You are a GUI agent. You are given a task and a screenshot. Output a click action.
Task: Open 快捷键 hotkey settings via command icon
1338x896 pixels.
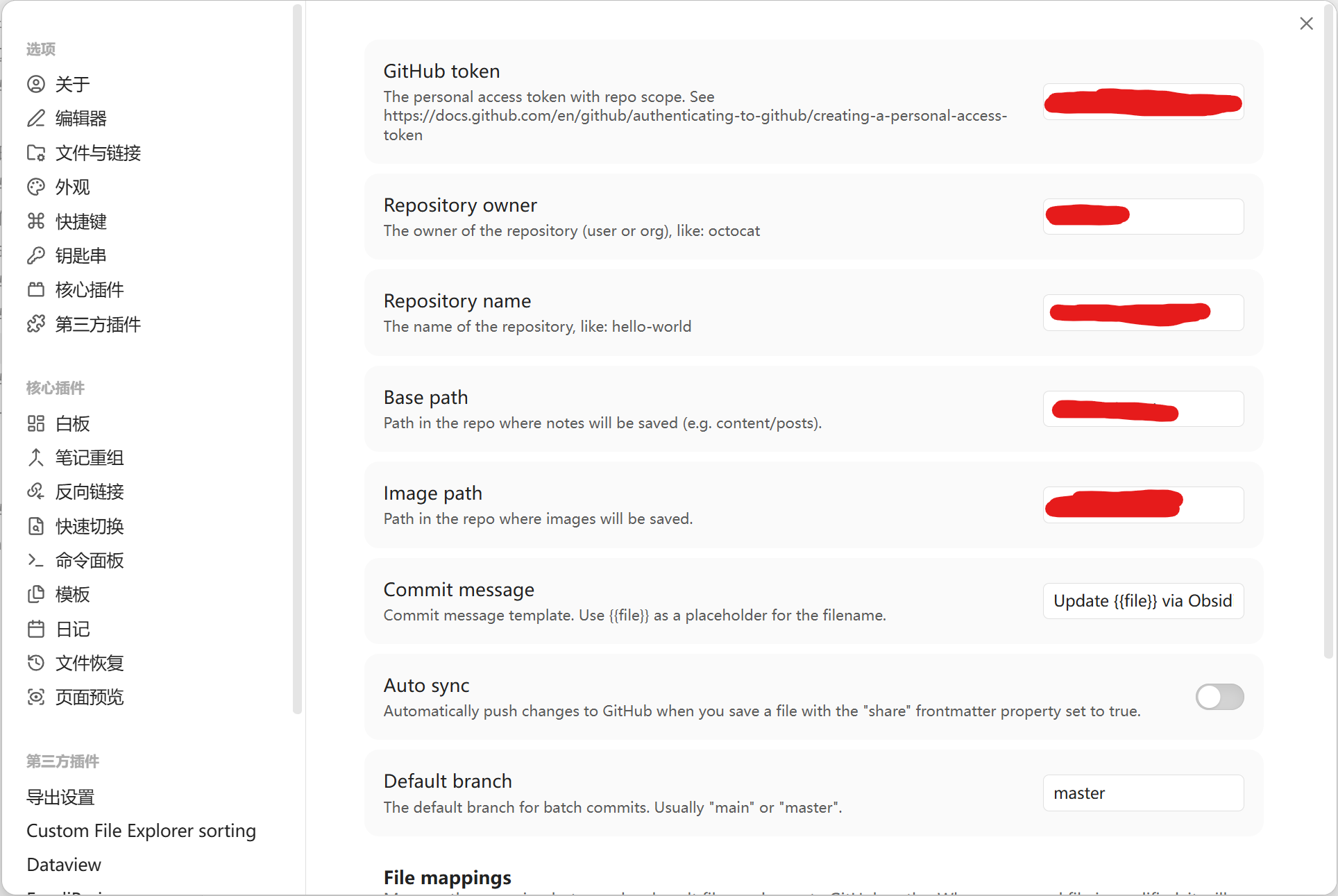click(81, 221)
